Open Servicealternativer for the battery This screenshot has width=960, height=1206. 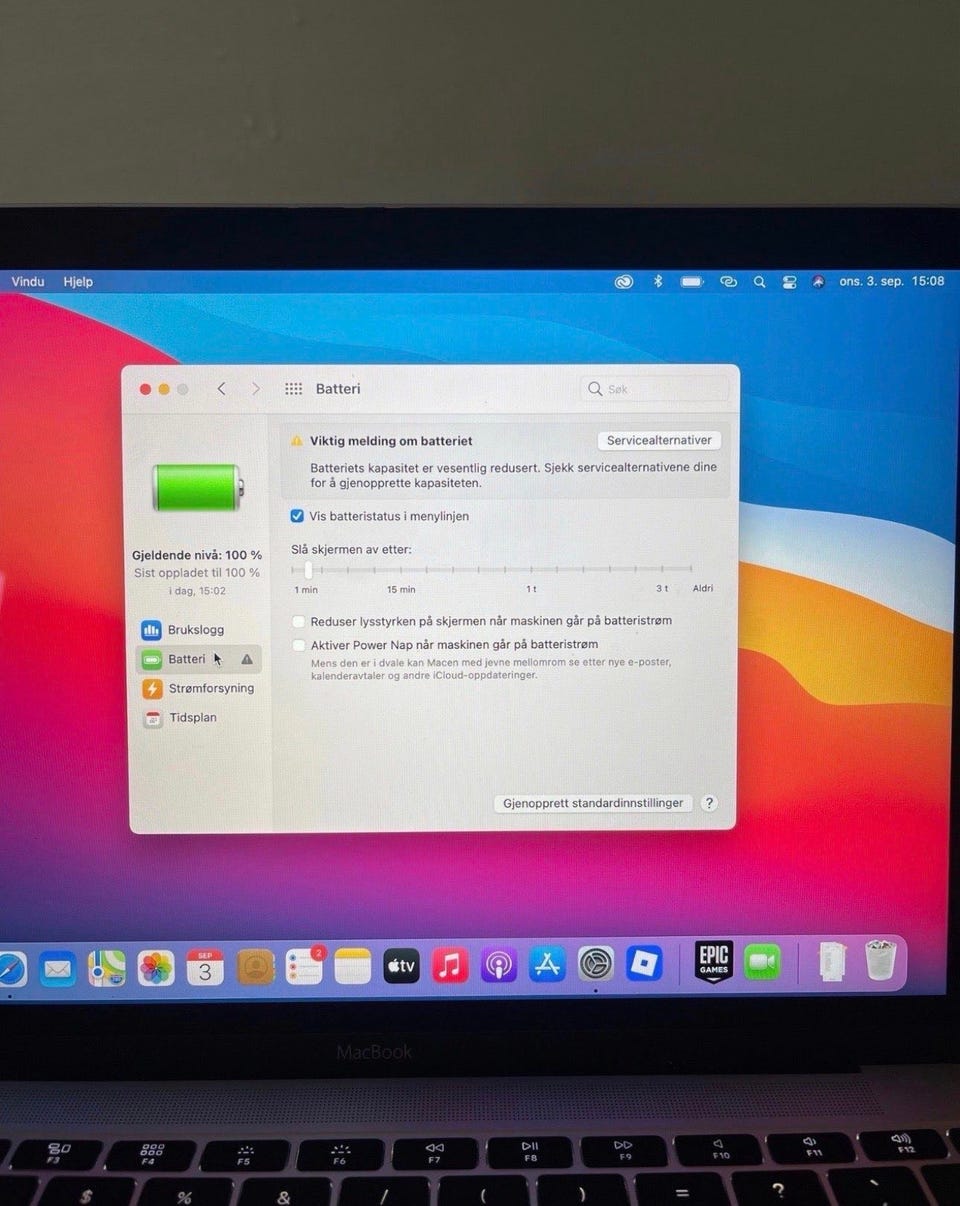659,440
